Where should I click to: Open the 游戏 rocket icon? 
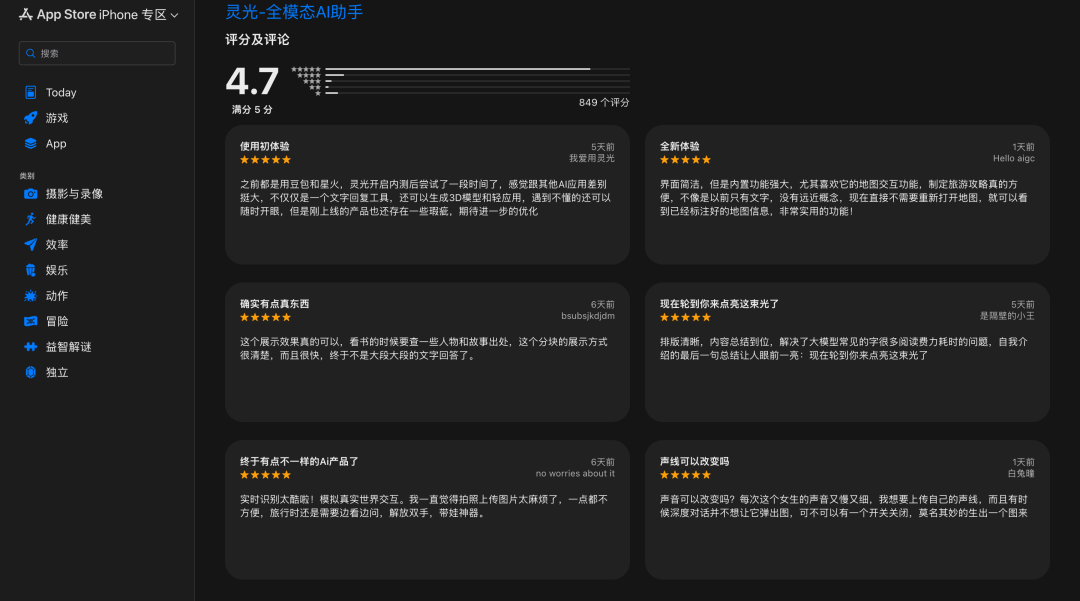(30, 118)
